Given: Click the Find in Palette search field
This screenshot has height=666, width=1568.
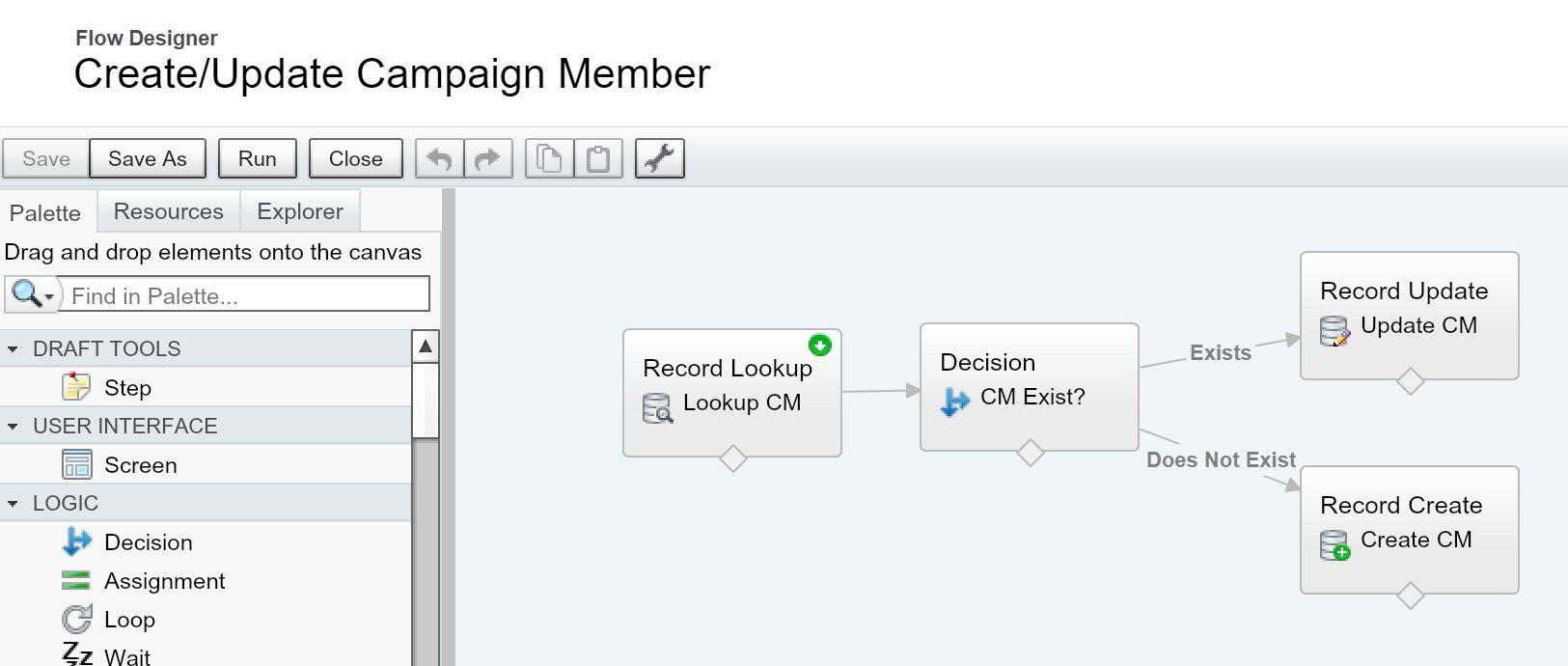Looking at the screenshot, I should [241, 294].
